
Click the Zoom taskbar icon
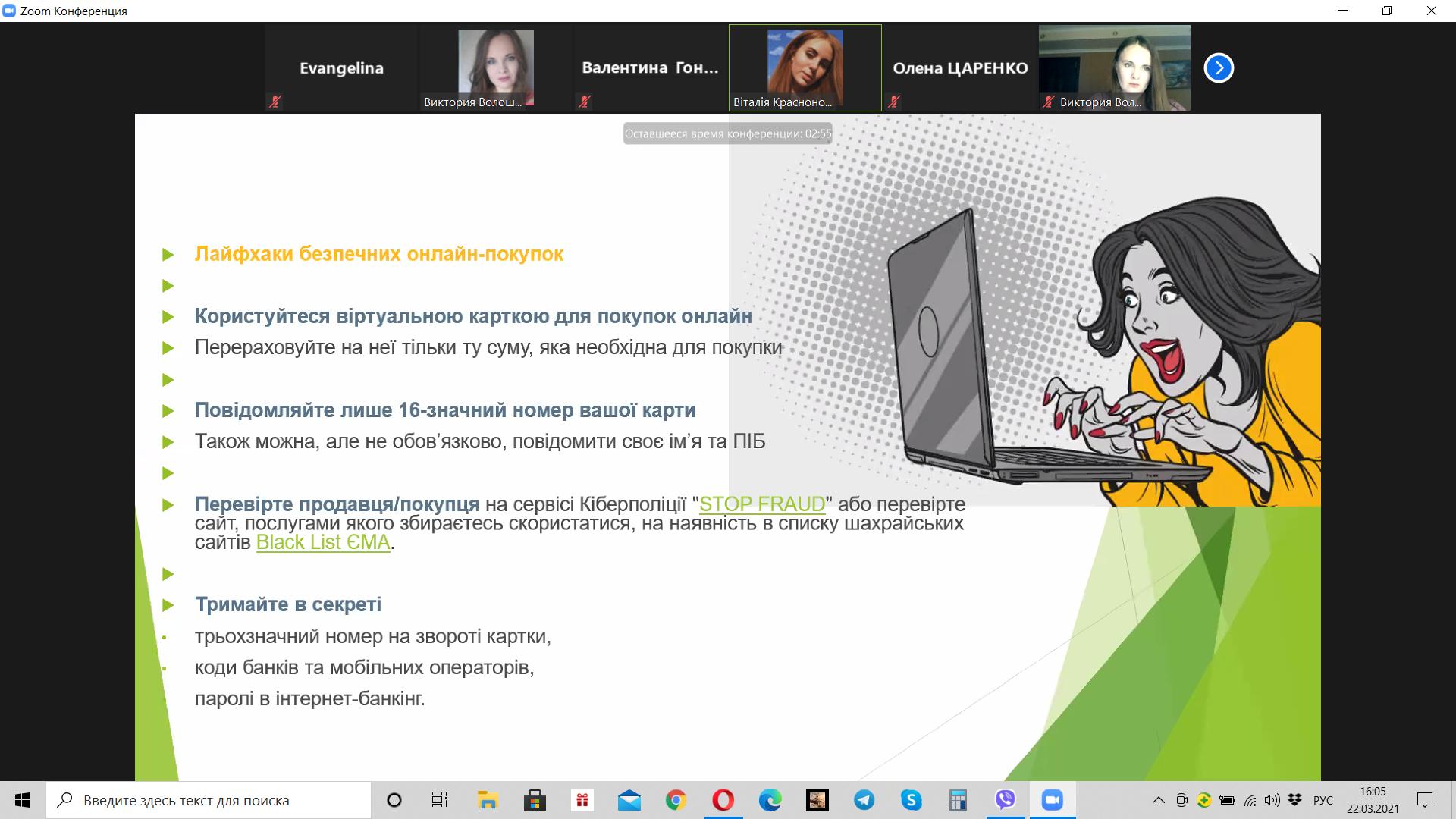tap(1052, 800)
